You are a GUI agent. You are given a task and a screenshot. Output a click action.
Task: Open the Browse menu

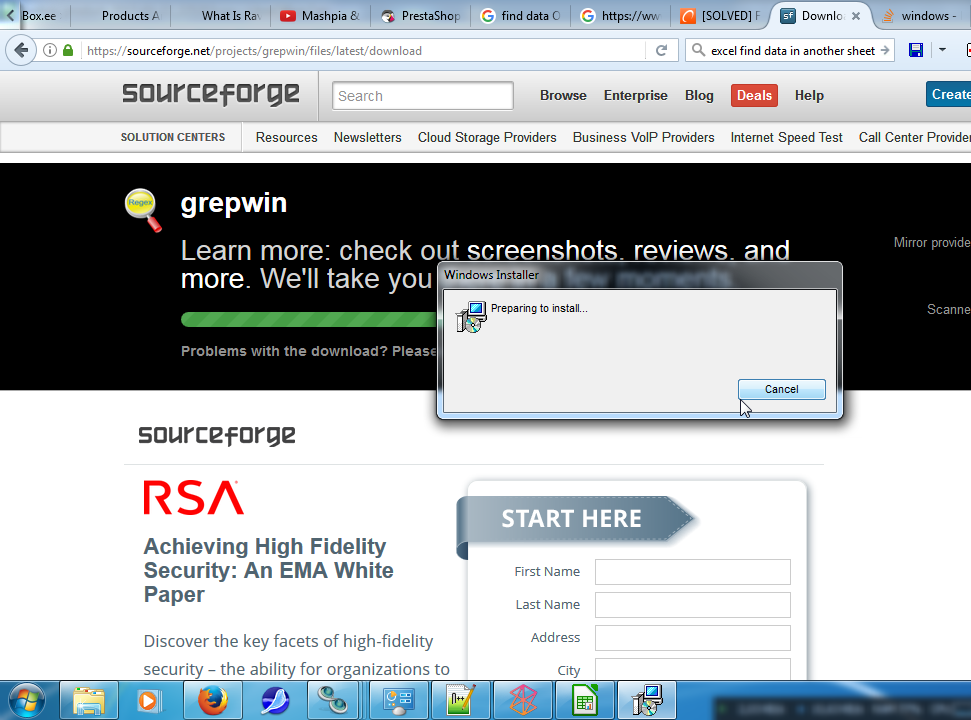(x=563, y=95)
